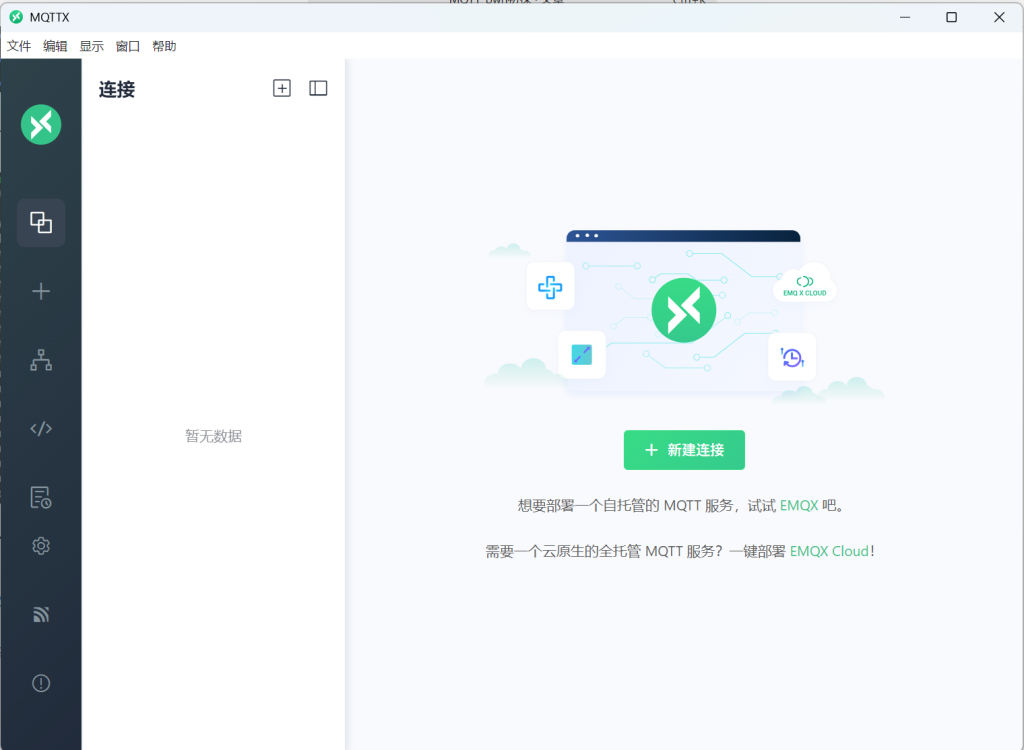
Task: Follow the EMQX link
Action: [x=798, y=506]
